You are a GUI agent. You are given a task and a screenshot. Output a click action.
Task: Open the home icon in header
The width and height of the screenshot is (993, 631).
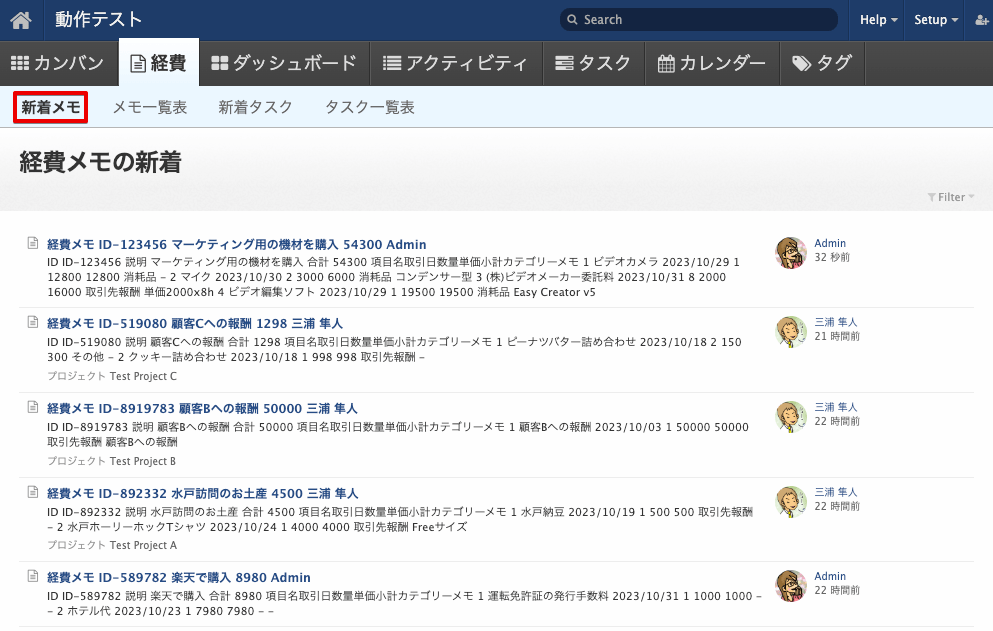click(21, 20)
